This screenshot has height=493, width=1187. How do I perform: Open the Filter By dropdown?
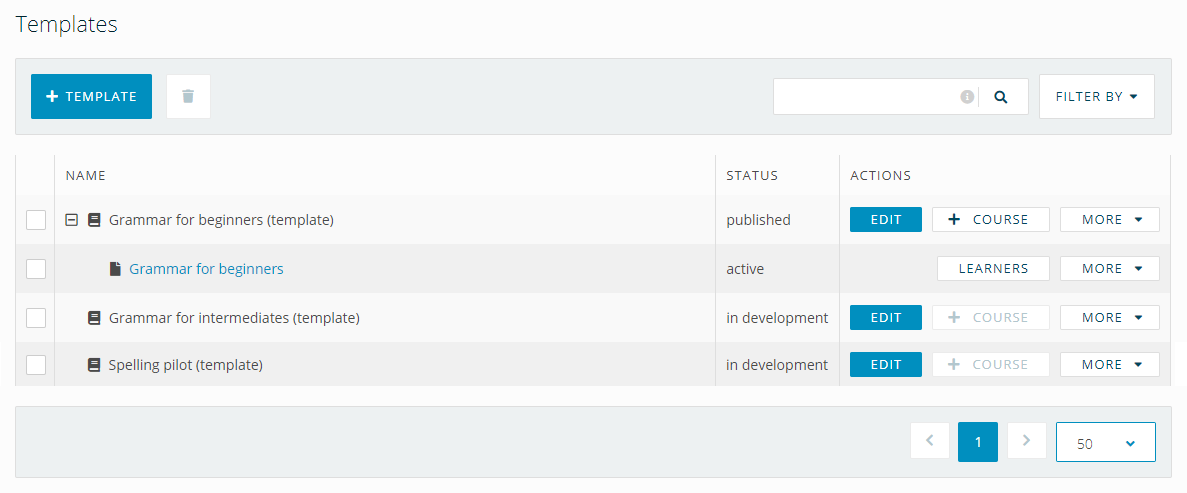[x=1096, y=97]
